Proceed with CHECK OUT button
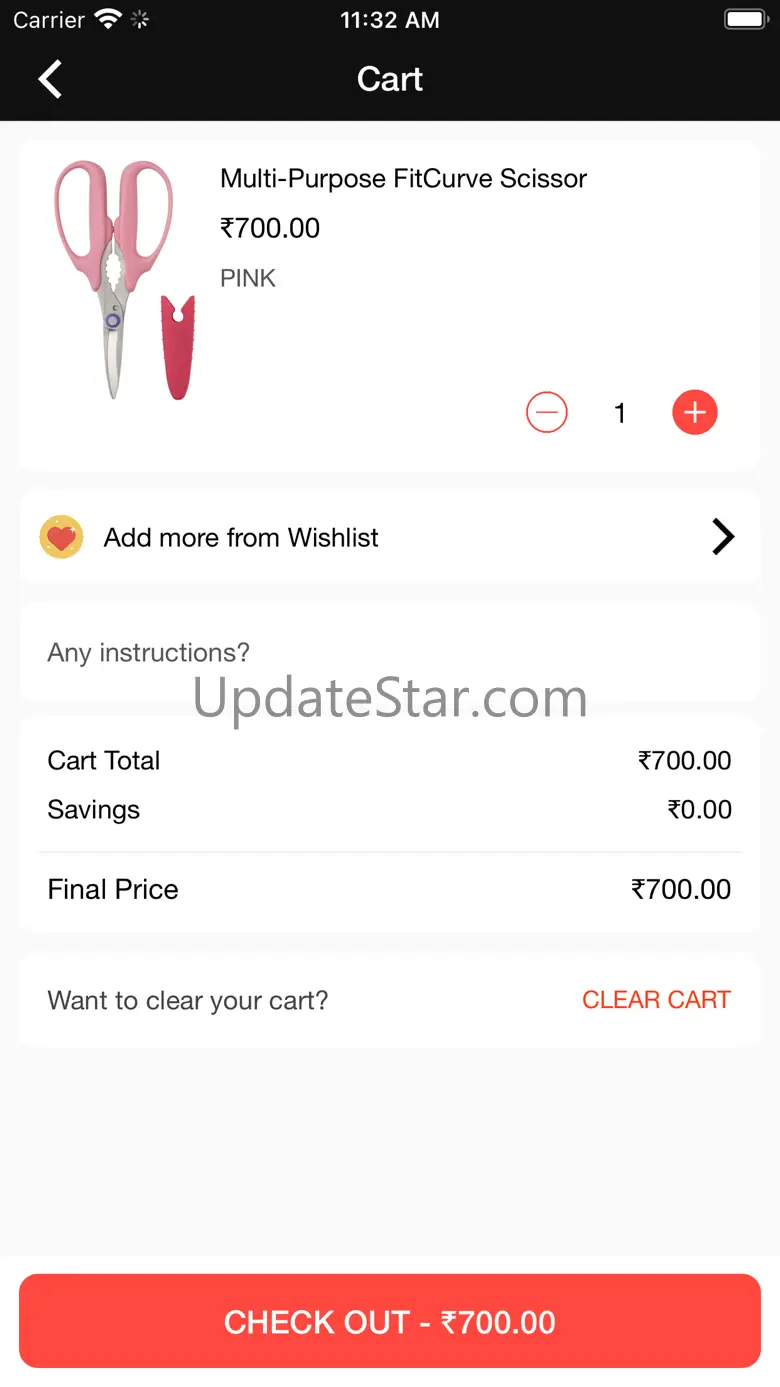This screenshot has height=1387, width=780. pos(390,1321)
